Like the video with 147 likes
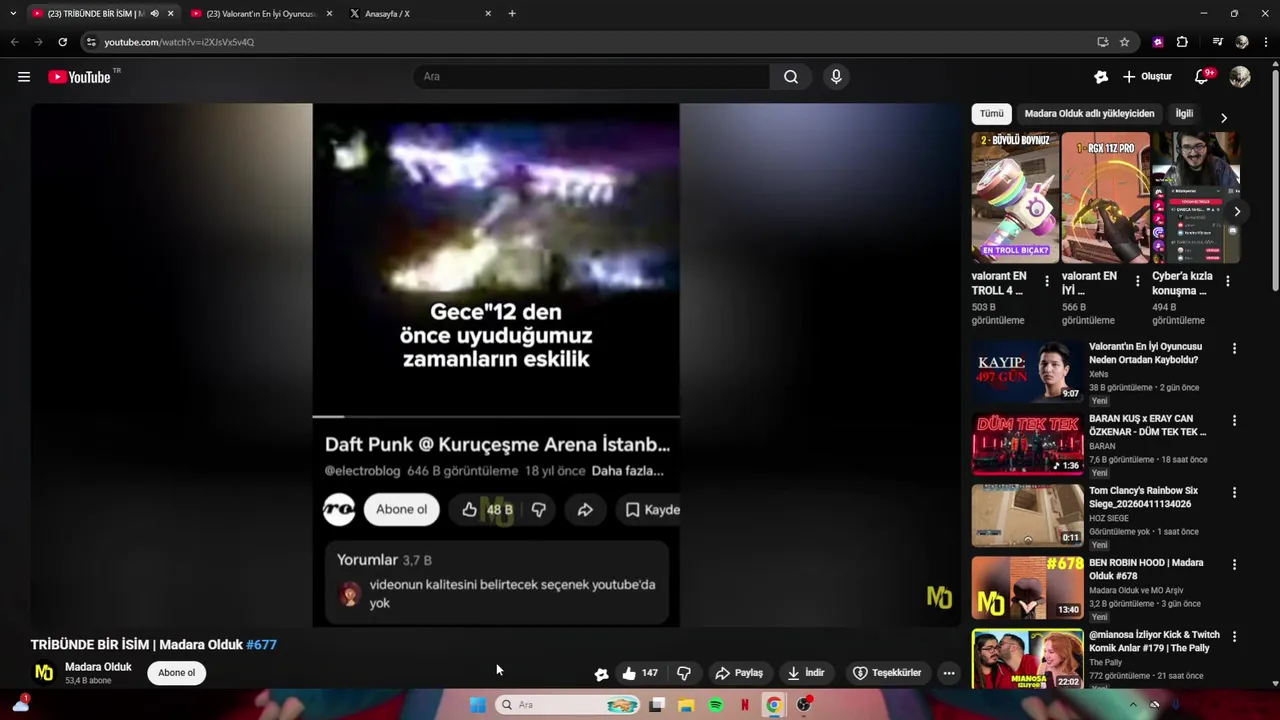1280x720 pixels. tap(640, 673)
